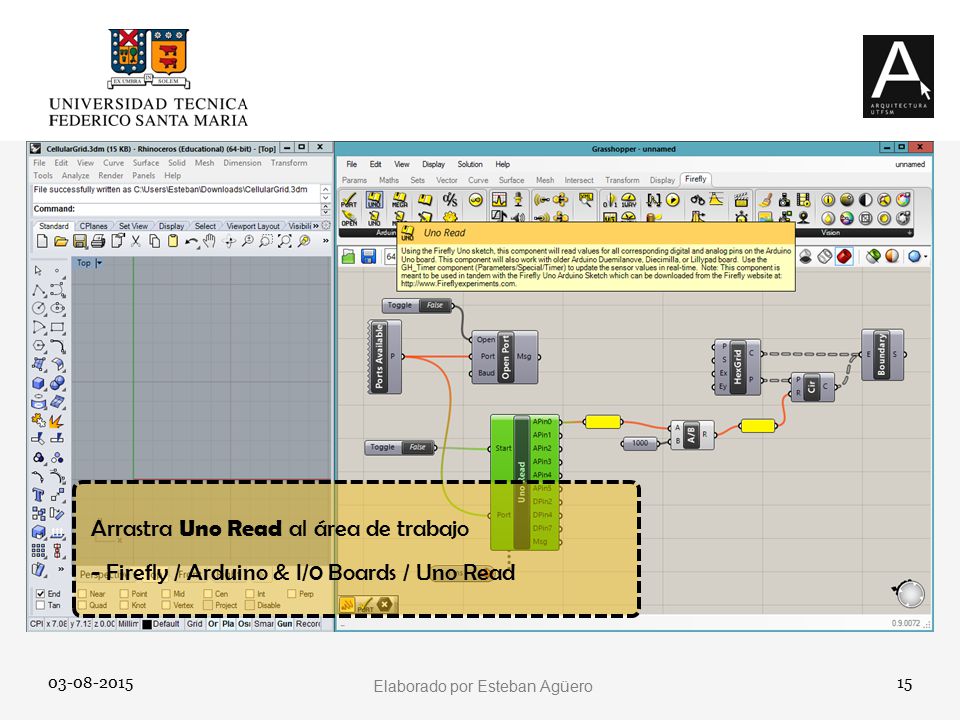
Task: Click the Print icon in Rhino's Standard toolbar
Action: click(98, 241)
